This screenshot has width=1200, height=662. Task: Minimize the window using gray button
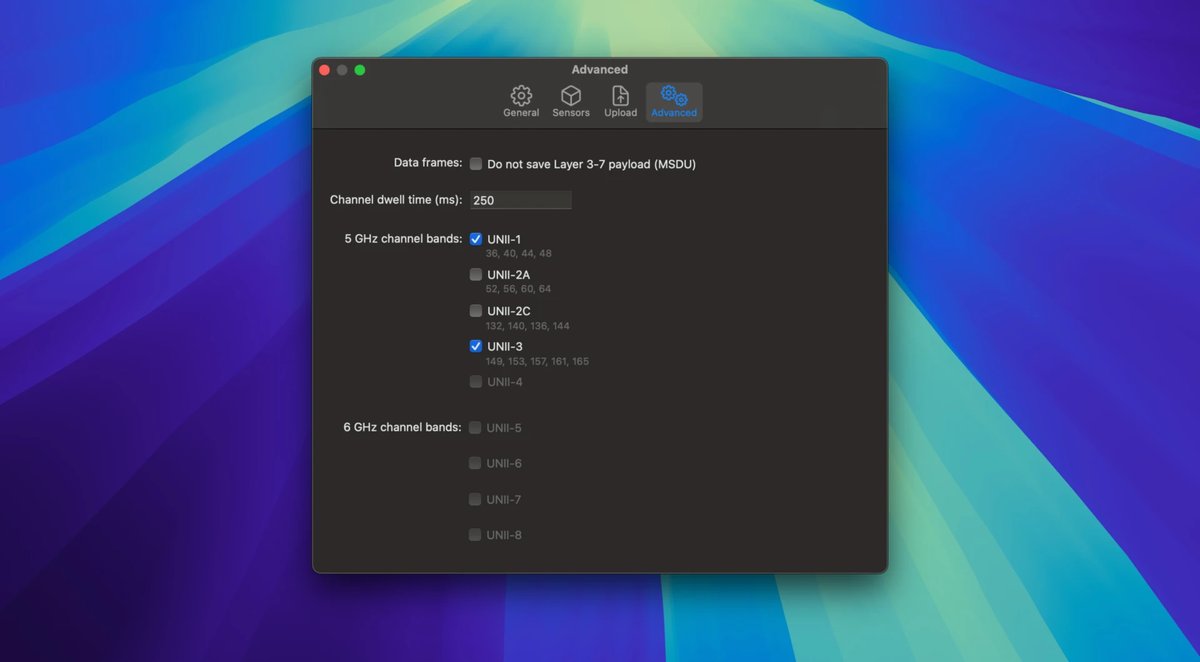coord(342,70)
